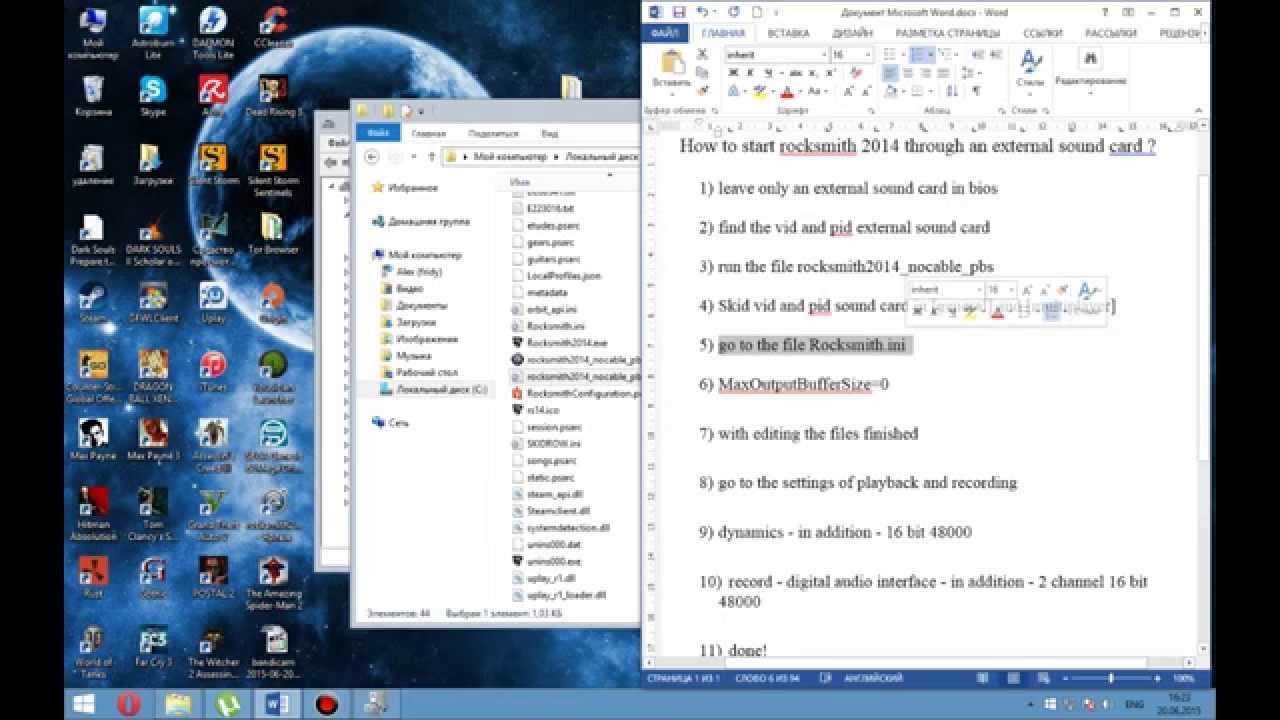Open the font size dropdown showing 16

click(x=868, y=55)
